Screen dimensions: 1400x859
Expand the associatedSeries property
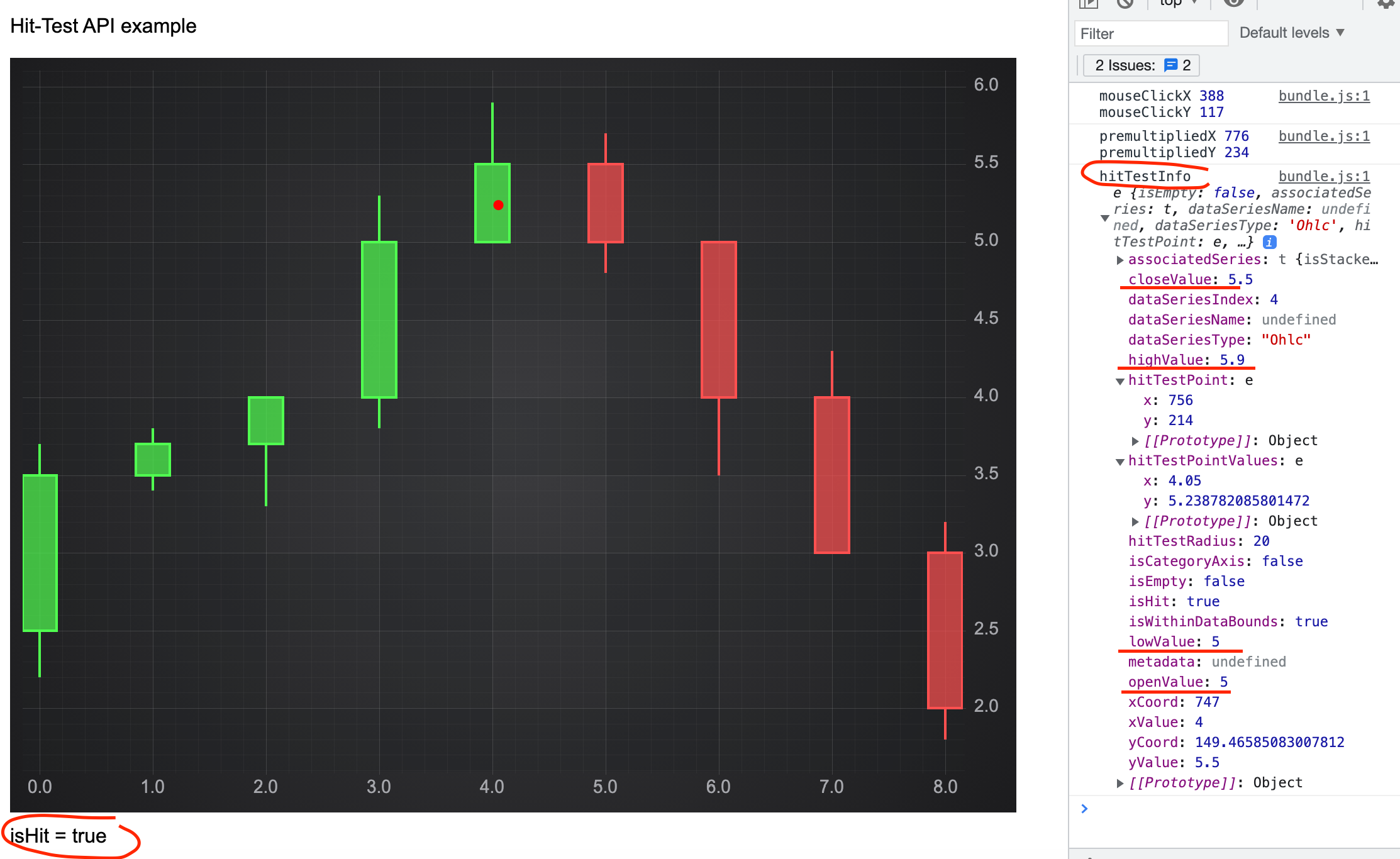pos(1120,260)
